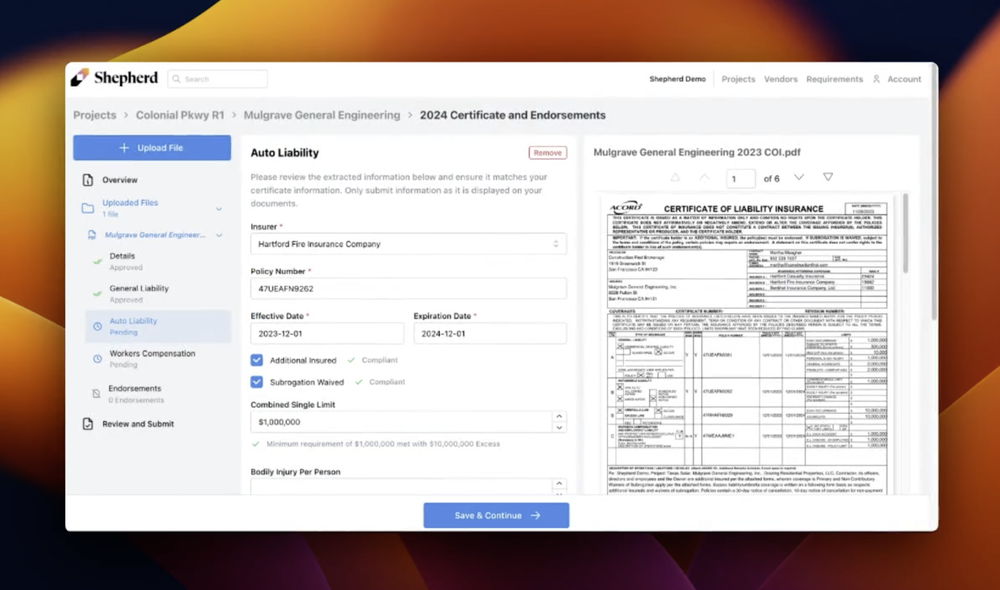The image size is (1000, 590).
Task: Click the Effective Date field
Action: [327, 334]
